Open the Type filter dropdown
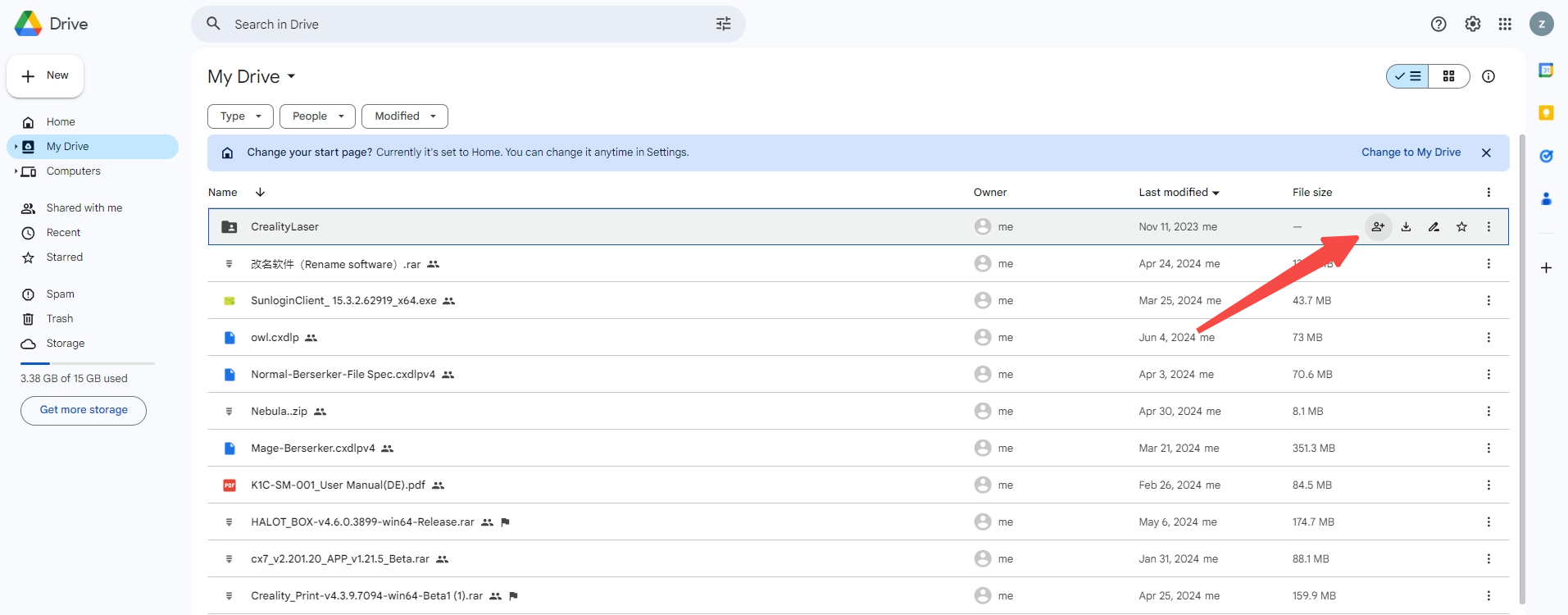Image resolution: width=1568 pixels, height=615 pixels. pos(240,116)
